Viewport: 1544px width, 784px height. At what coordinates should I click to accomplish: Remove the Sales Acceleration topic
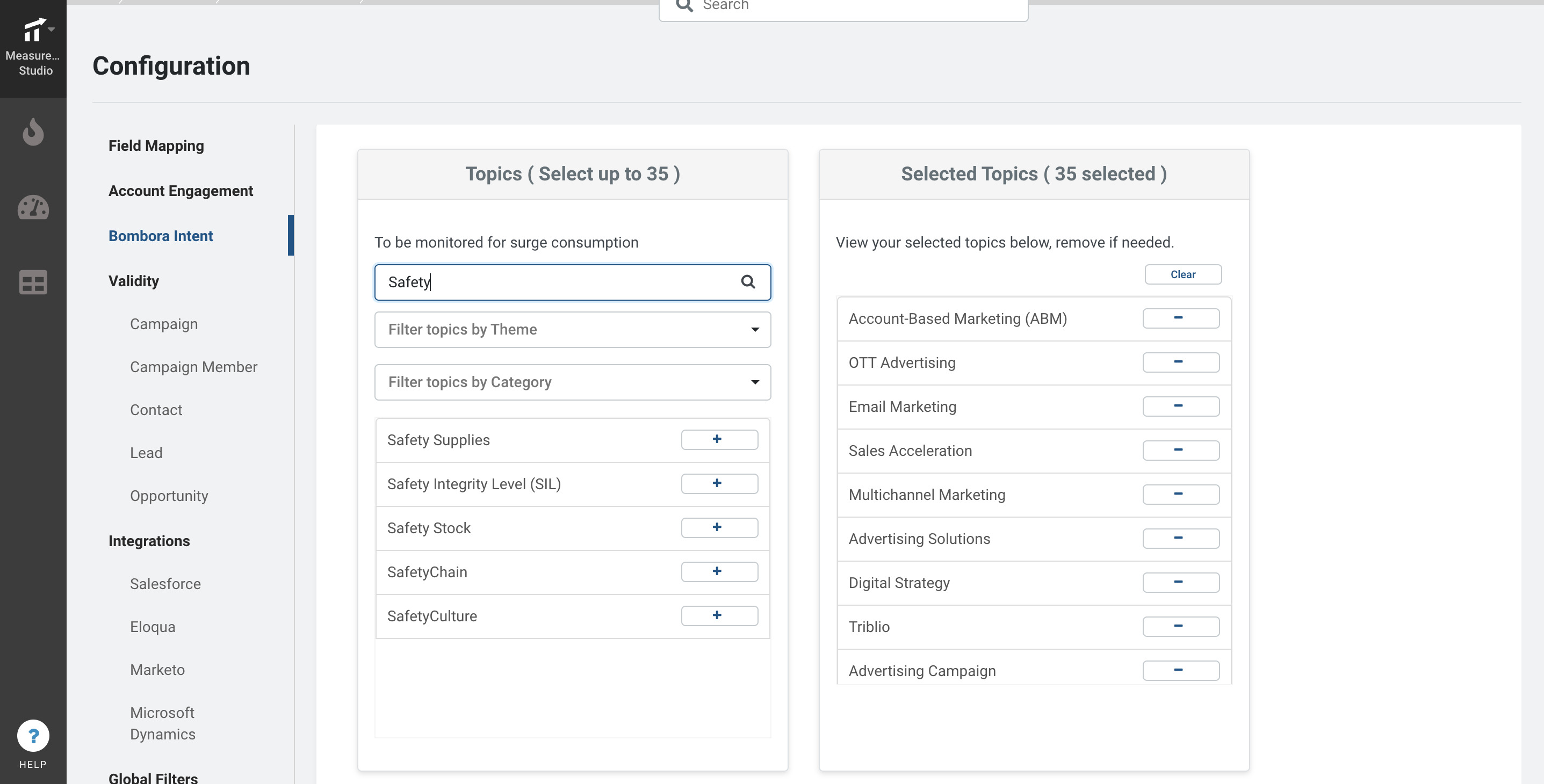pyautogui.click(x=1181, y=451)
